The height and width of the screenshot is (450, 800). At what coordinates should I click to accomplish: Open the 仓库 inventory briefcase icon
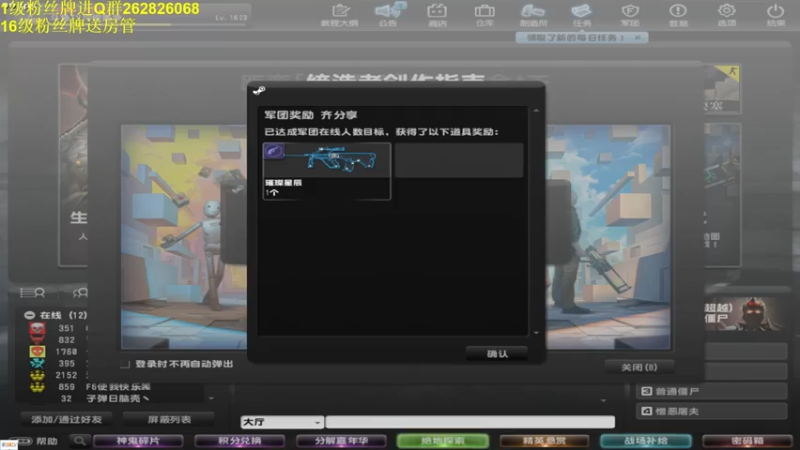tap(484, 15)
